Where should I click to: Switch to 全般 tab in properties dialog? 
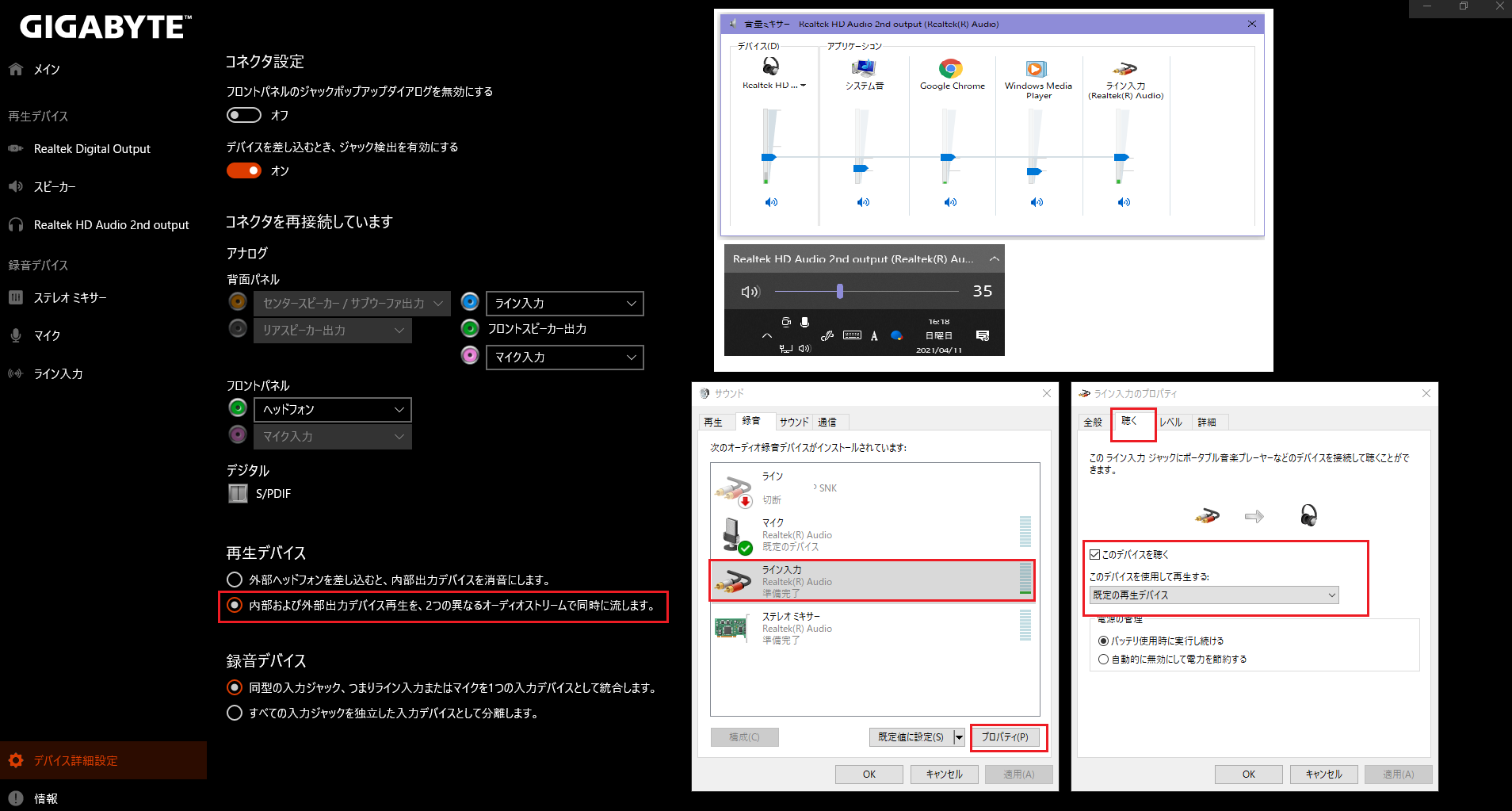click(x=1093, y=422)
